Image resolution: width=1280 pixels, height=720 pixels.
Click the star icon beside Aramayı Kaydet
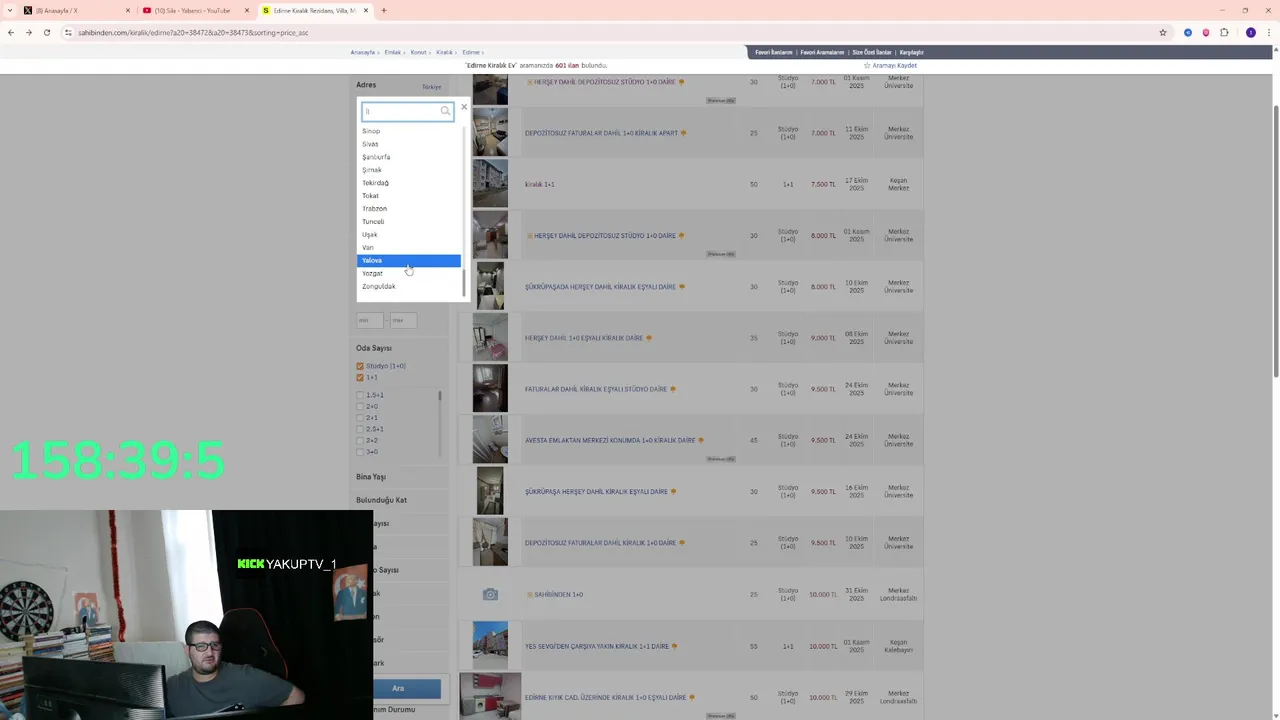coord(867,65)
